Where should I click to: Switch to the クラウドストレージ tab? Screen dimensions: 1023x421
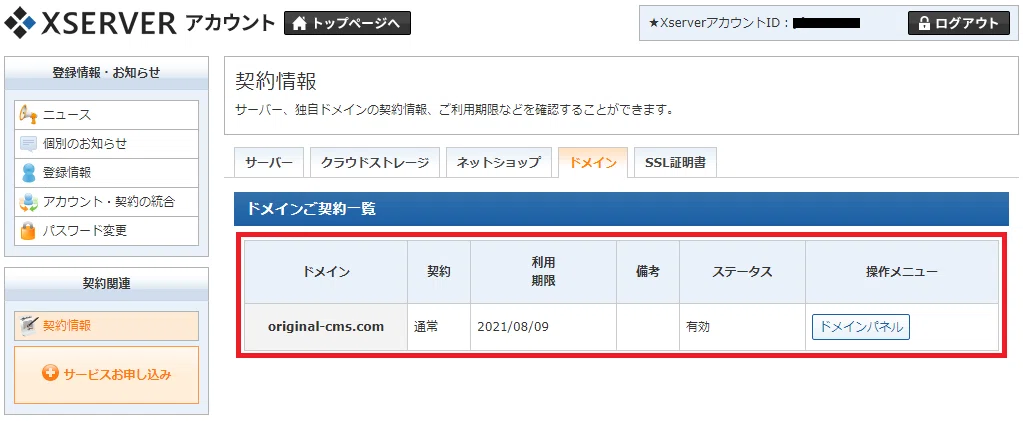tap(374, 163)
